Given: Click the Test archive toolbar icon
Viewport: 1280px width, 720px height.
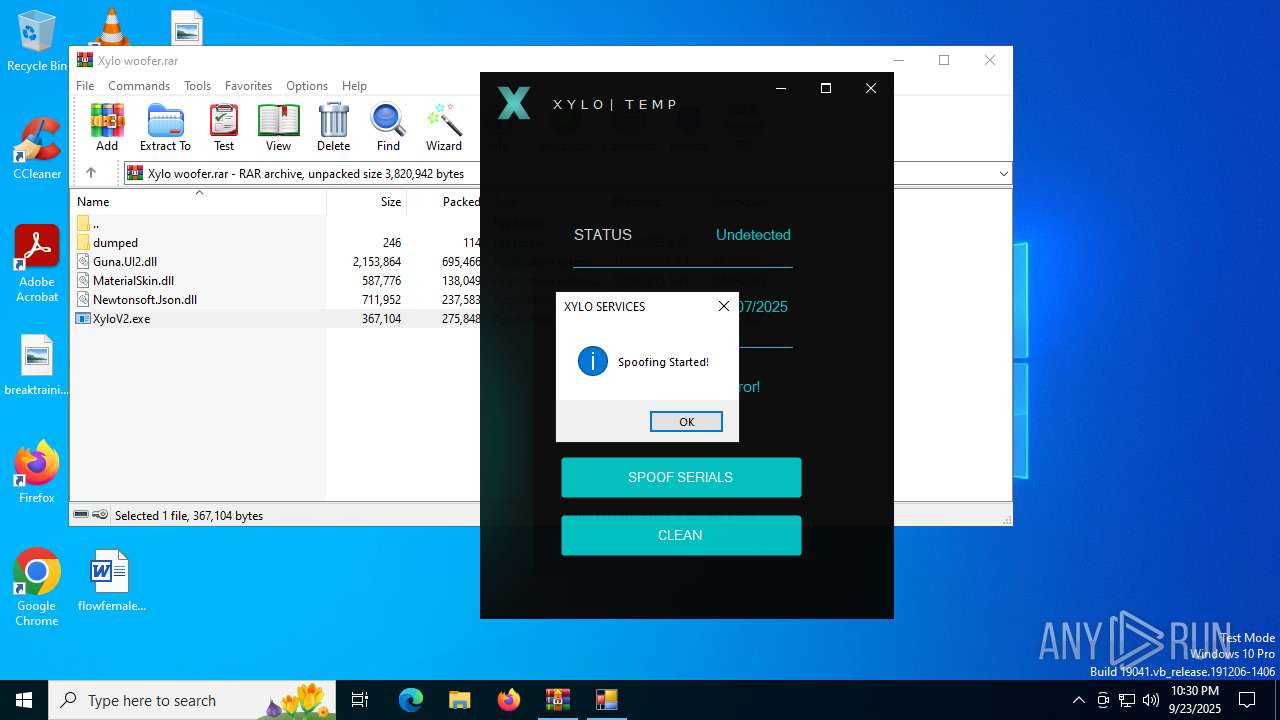Looking at the screenshot, I should click(224, 127).
